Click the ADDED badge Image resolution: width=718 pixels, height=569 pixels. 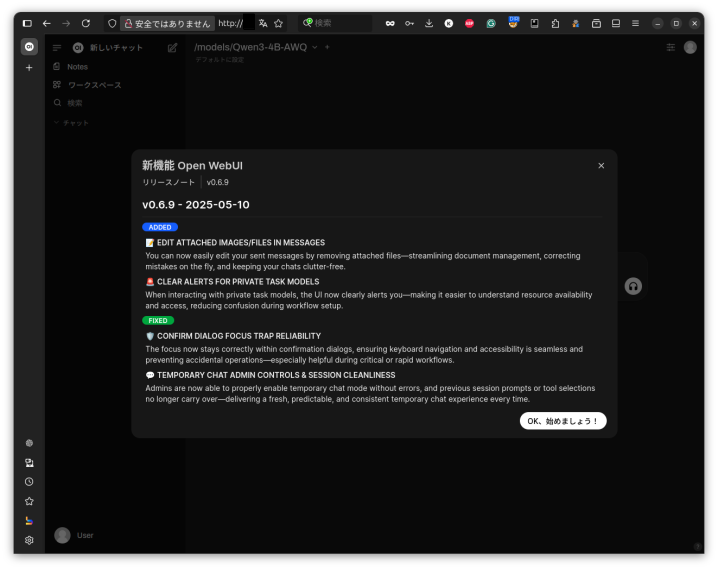tap(160, 227)
